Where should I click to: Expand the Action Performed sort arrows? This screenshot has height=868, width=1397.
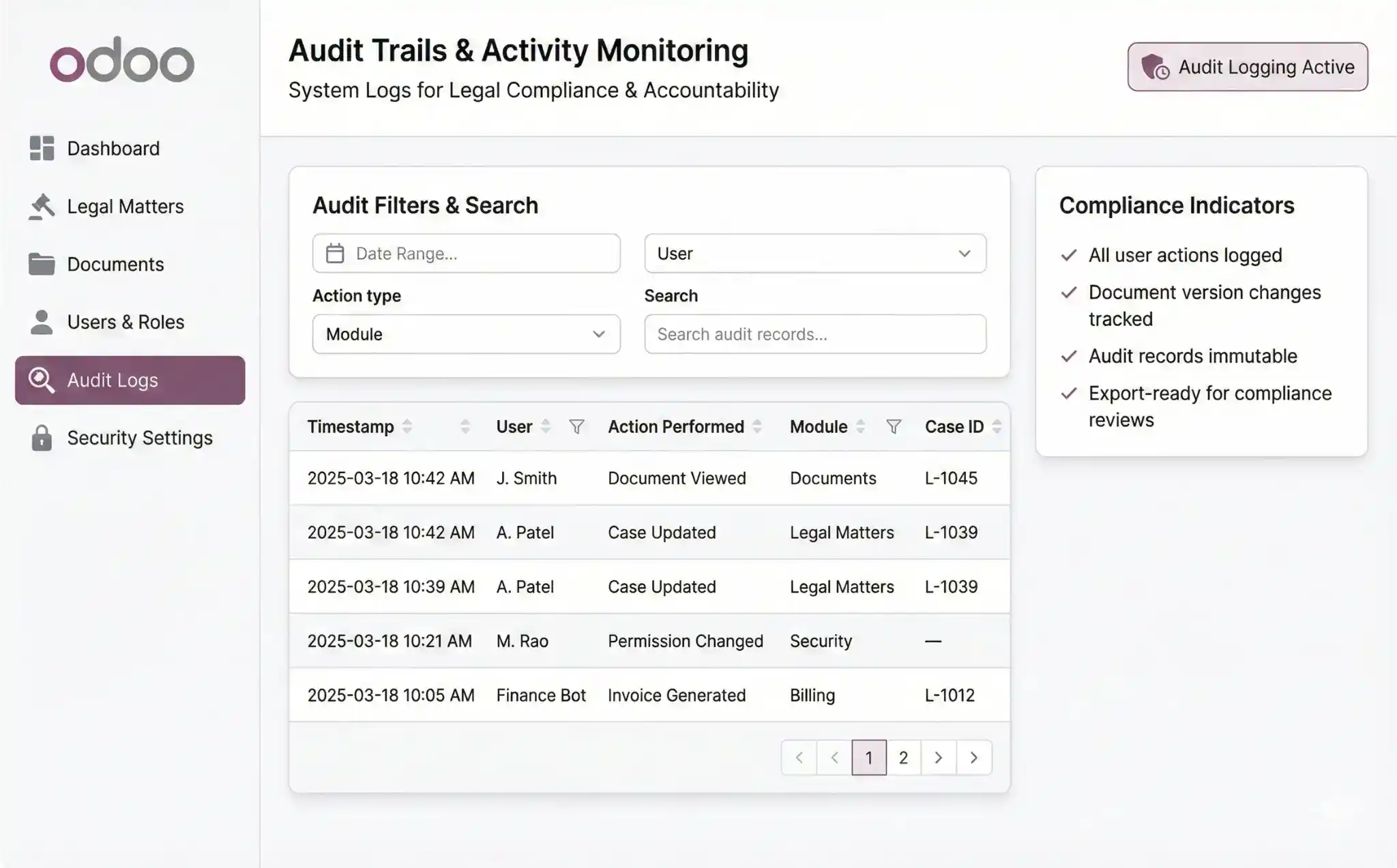pyautogui.click(x=757, y=426)
